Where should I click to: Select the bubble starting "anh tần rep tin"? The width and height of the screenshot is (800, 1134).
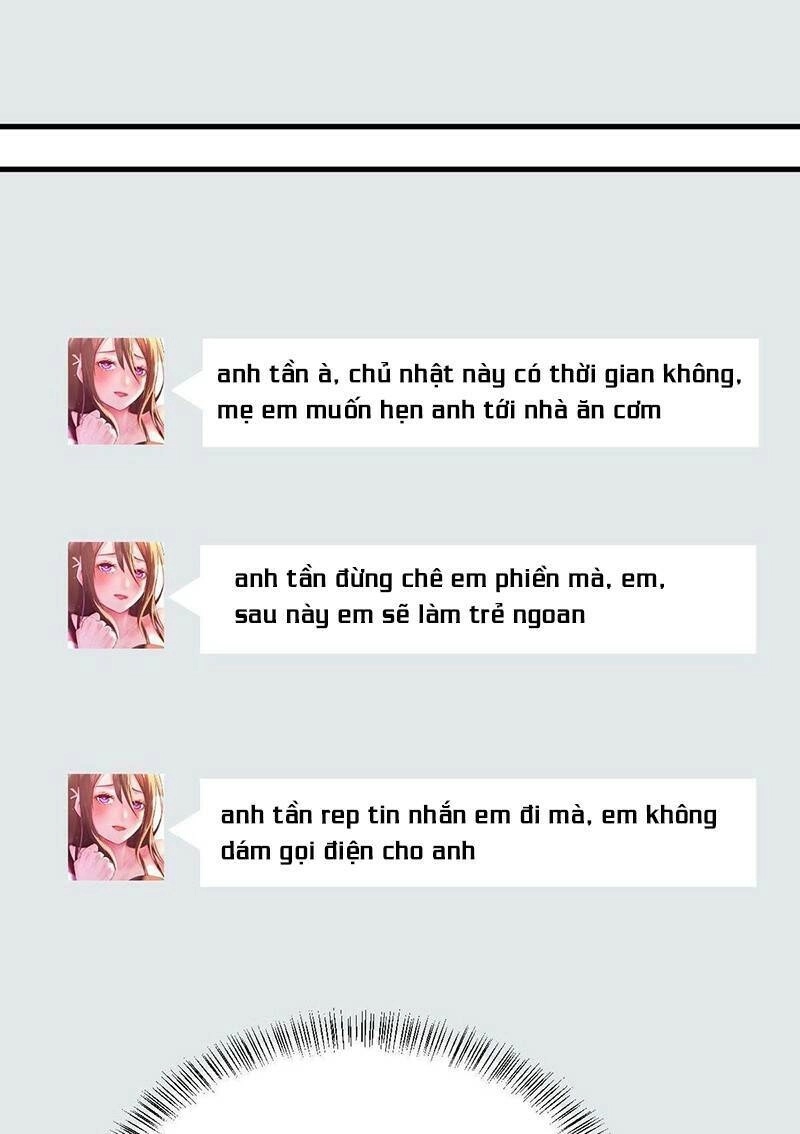tap(478, 832)
